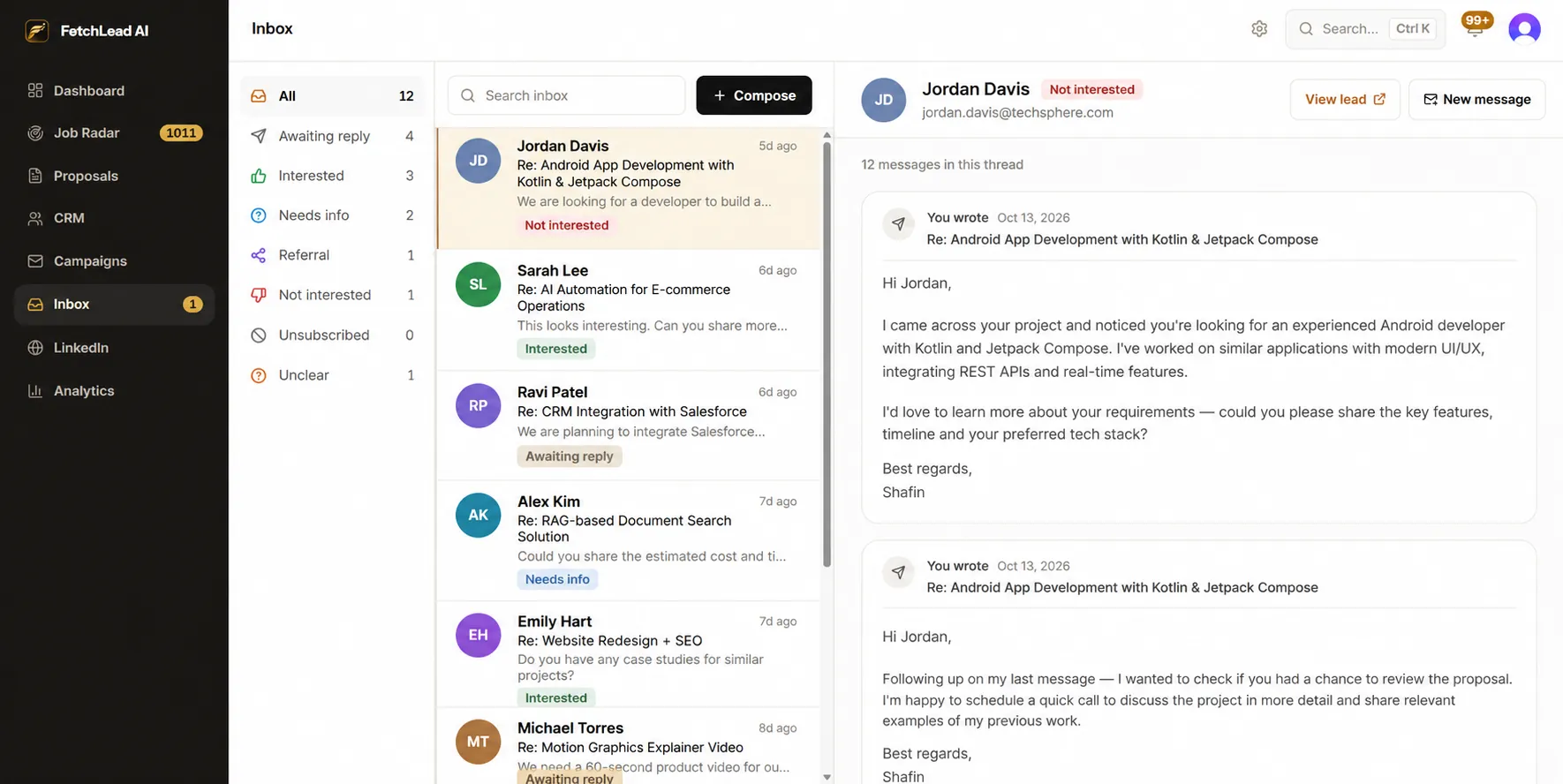Click Michael Torres's MT avatar

(x=478, y=743)
